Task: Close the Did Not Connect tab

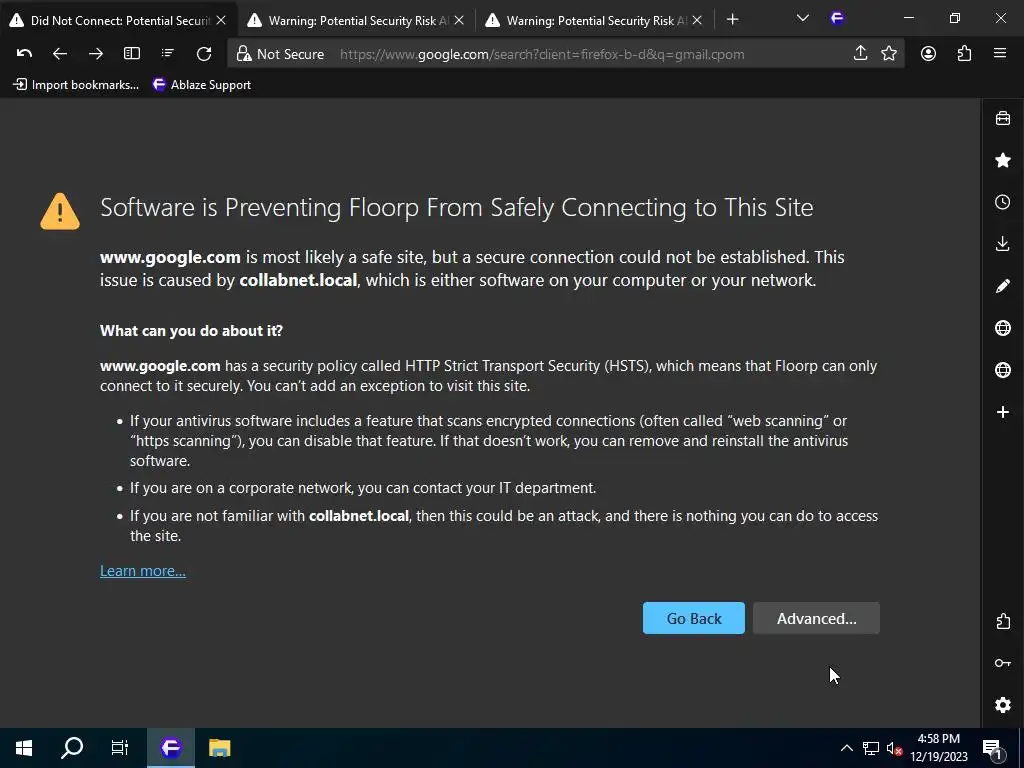Action: tap(221, 20)
